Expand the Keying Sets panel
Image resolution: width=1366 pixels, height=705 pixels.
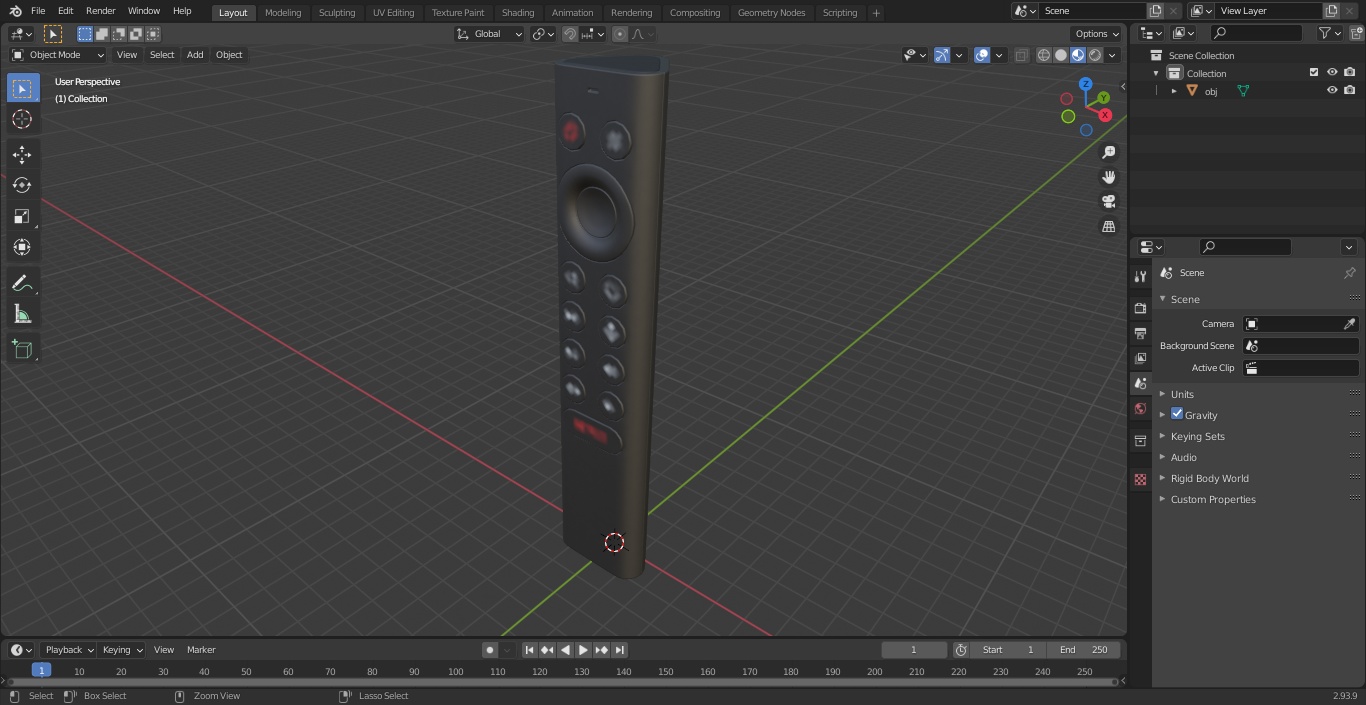pyautogui.click(x=1198, y=436)
